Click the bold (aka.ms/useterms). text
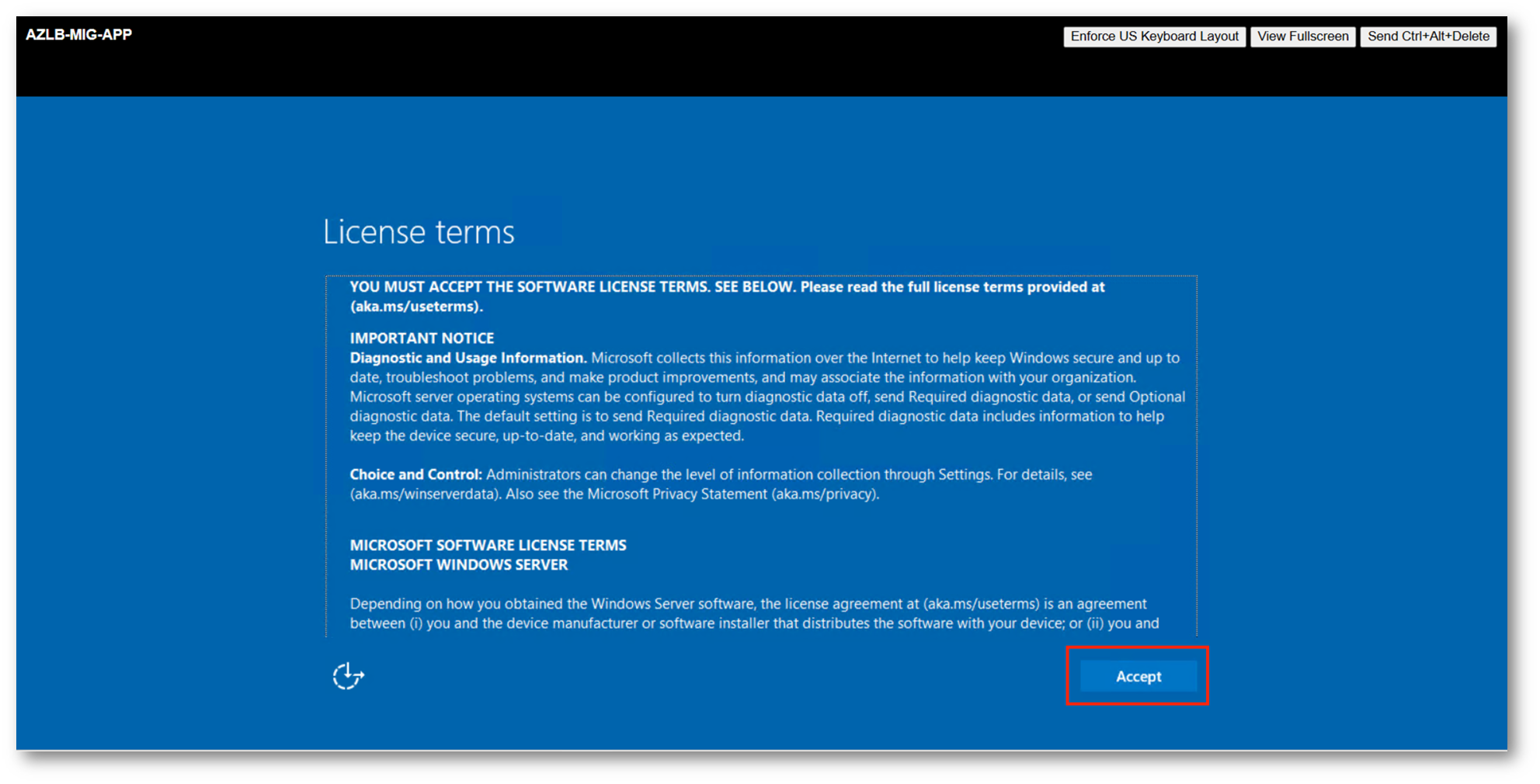This screenshot has width=1540, height=784. click(416, 307)
